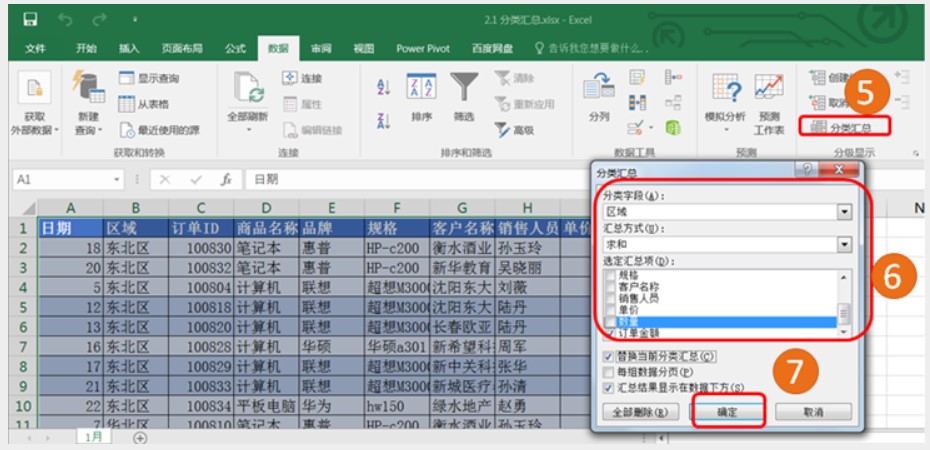Viewport: 930px width, 450px height.
Task: Check the 单价 checkbox
Action: (x=610, y=309)
